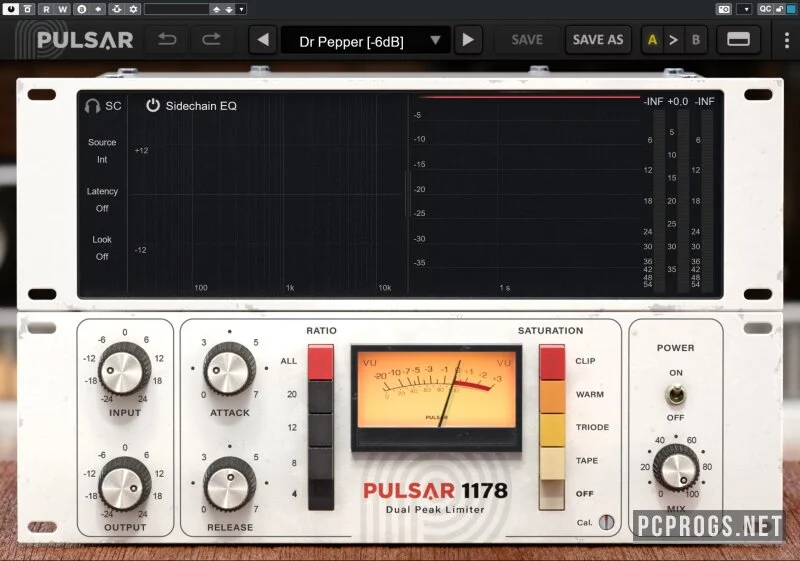Image resolution: width=800 pixels, height=561 pixels.
Task: Click the Cal. calibration screw
Action: pyautogui.click(x=606, y=522)
